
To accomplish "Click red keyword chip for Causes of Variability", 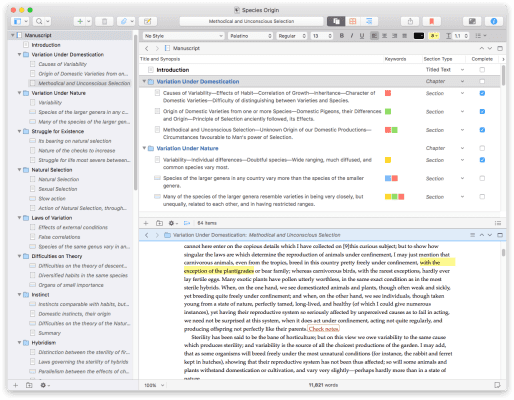I will tap(388, 93).
